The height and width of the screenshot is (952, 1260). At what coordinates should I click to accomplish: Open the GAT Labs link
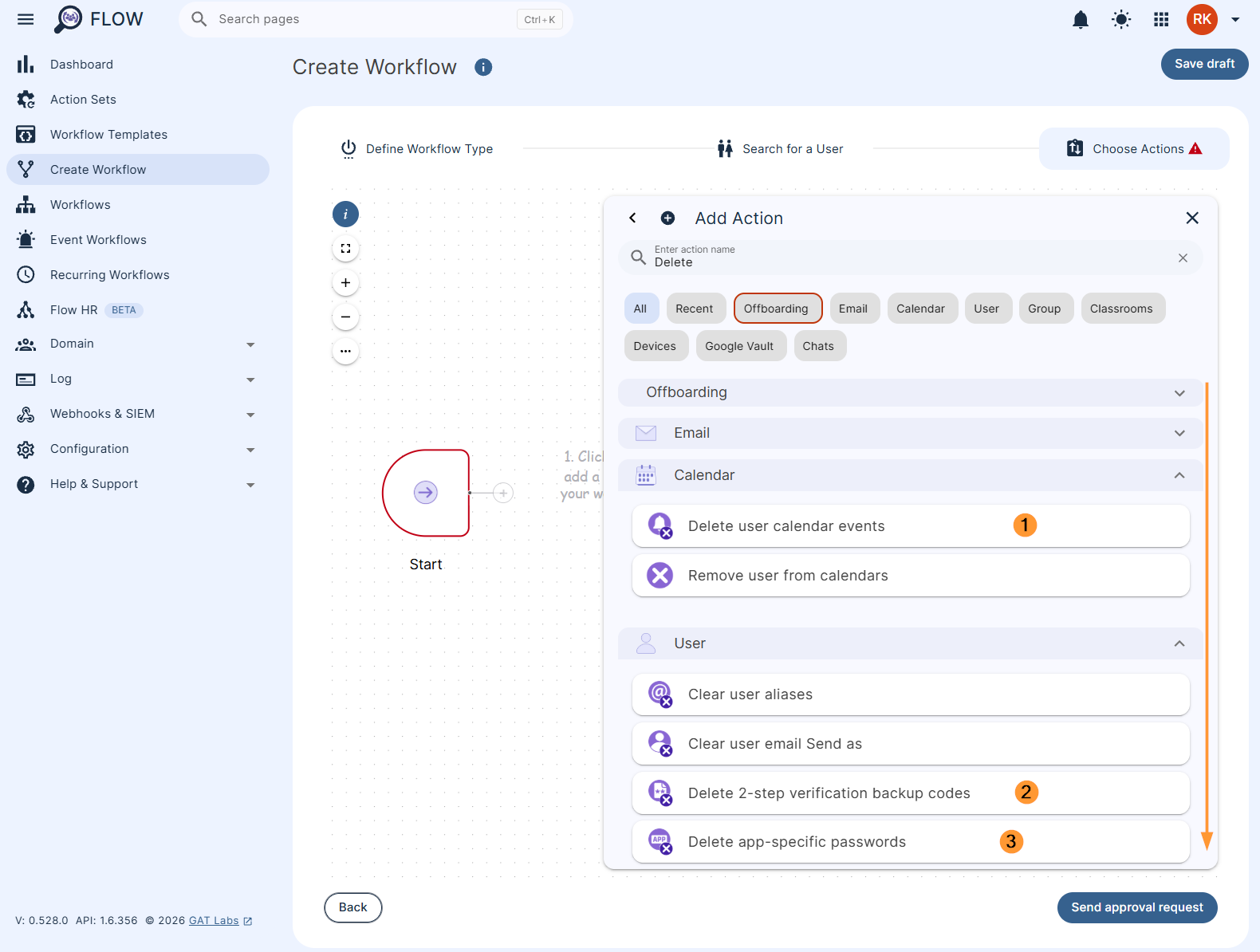pos(220,921)
